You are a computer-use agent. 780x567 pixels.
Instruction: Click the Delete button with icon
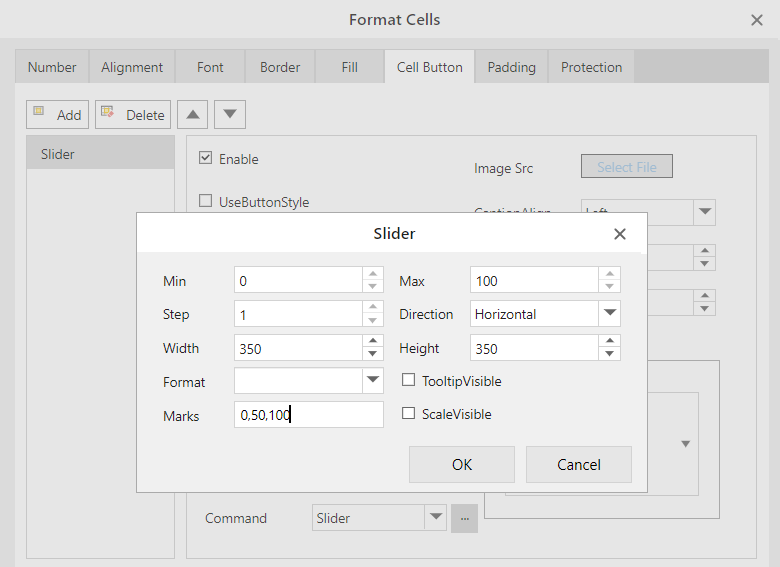[x=133, y=114]
